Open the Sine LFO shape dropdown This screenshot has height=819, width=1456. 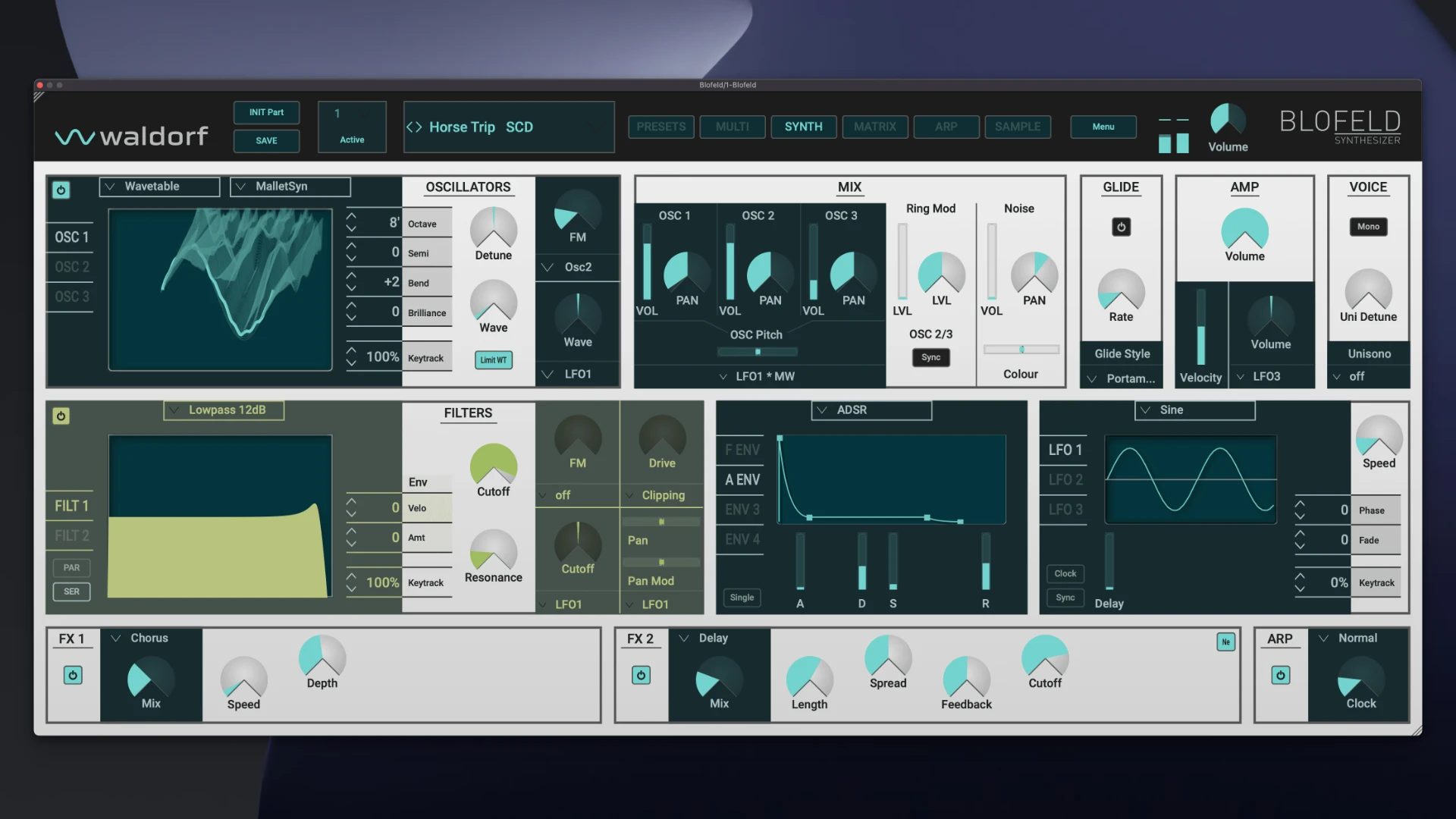click(1194, 409)
